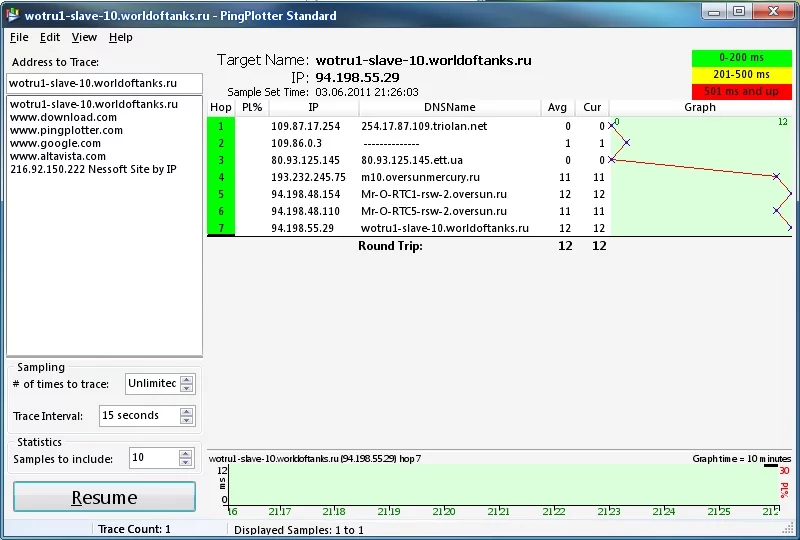Click the Trace Interval 15 seconds field
The image size is (800, 540).
[x=139, y=415]
